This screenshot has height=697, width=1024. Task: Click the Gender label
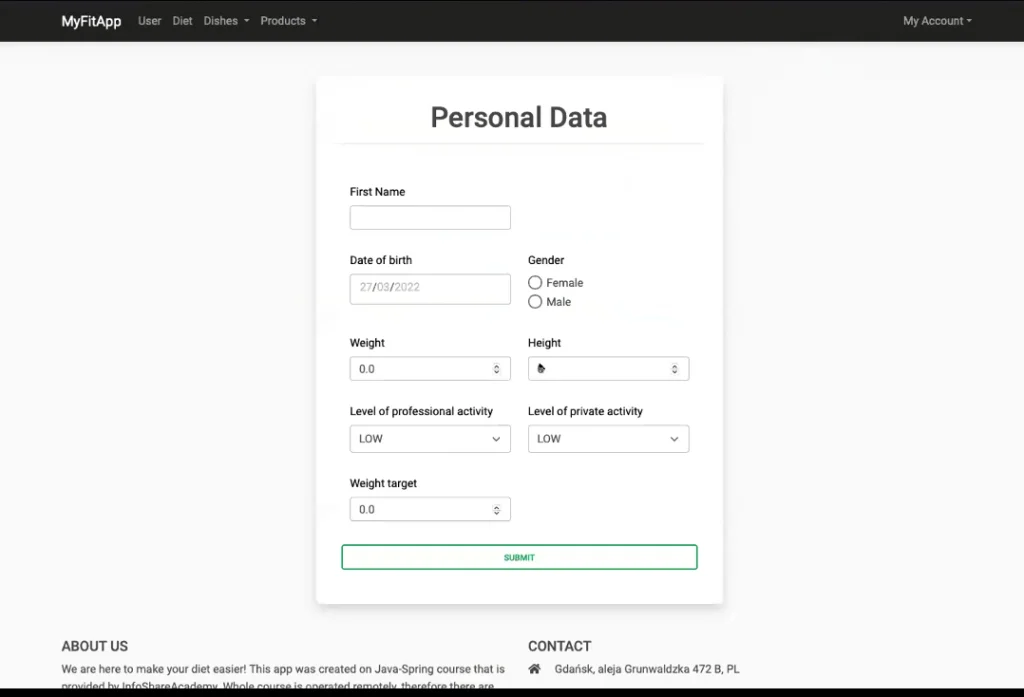[546, 260]
